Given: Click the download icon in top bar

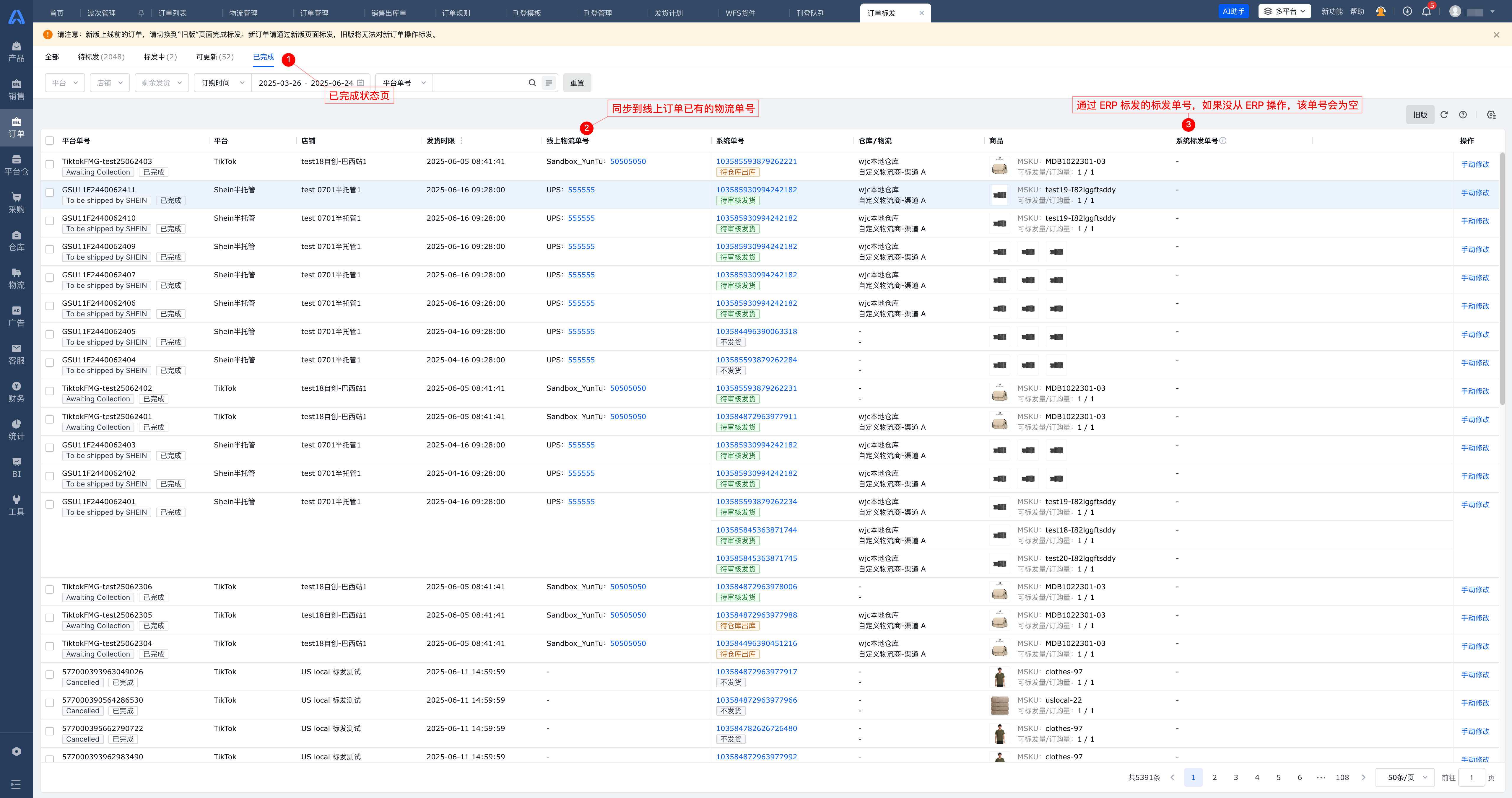Looking at the screenshot, I should [1407, 12].
